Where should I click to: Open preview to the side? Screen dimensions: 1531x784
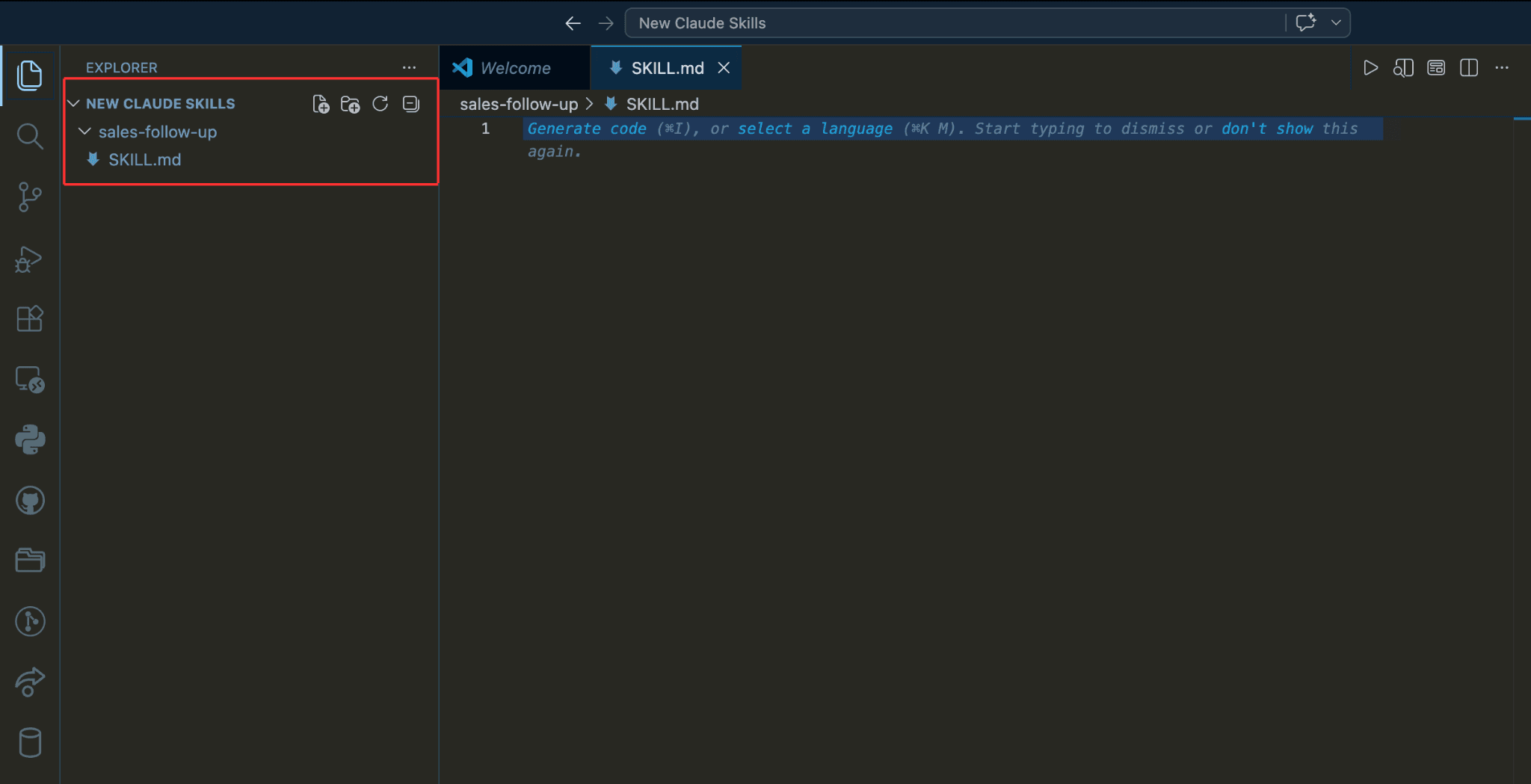point(1403,68)
